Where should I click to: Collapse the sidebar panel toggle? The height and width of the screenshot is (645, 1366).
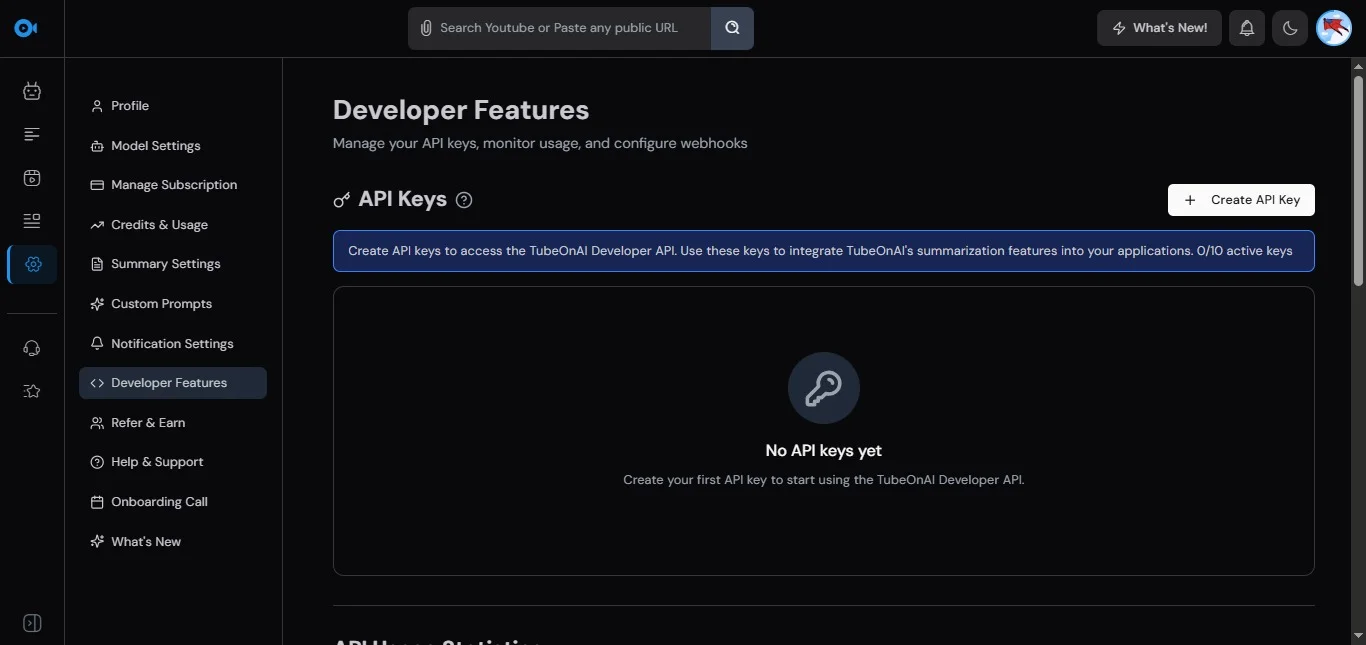(x=32, y=623)
